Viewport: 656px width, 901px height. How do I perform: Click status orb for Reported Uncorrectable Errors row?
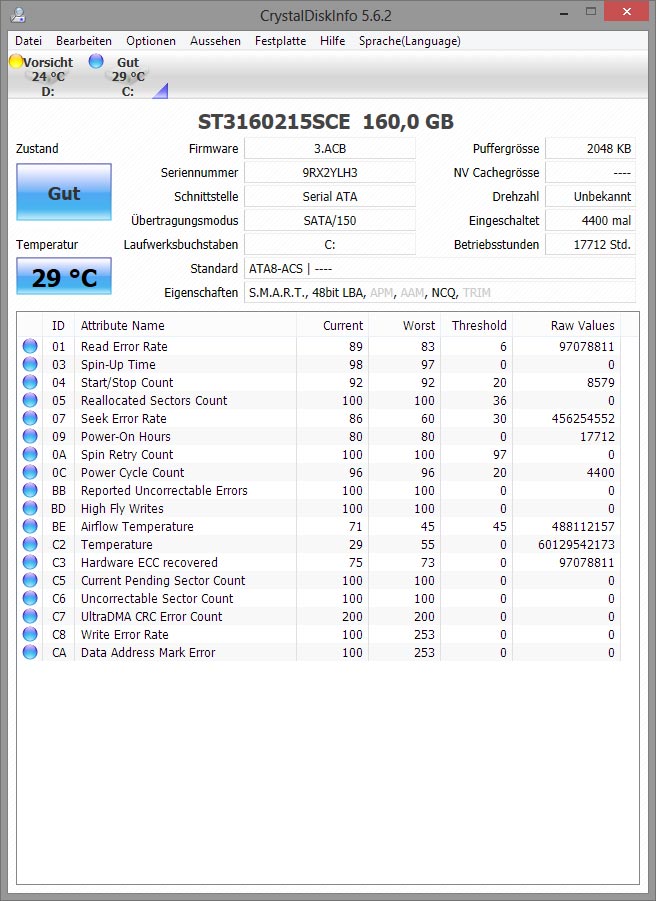pyautogui.click(x=30, y=490)
